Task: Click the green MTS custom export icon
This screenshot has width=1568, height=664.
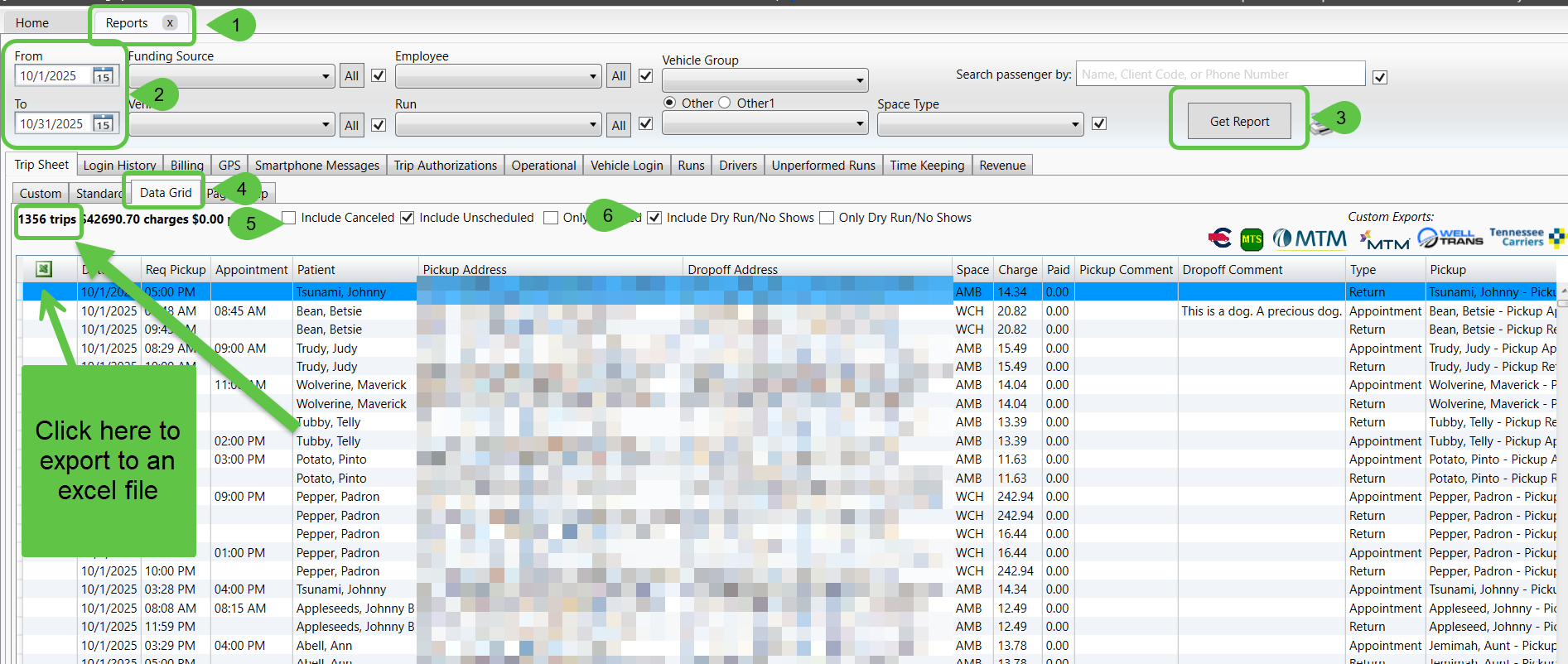Action: click(1251, 239)
